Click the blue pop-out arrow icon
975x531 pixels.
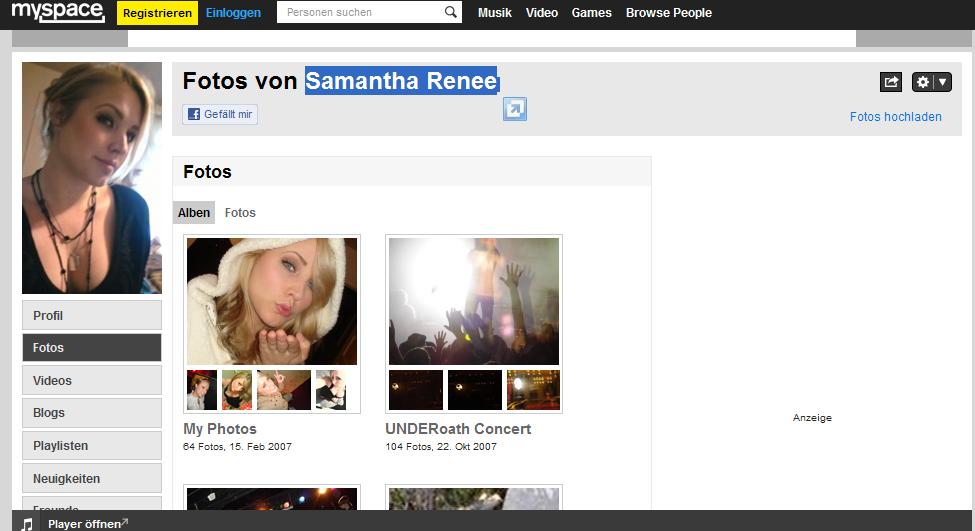click(515, 109)
